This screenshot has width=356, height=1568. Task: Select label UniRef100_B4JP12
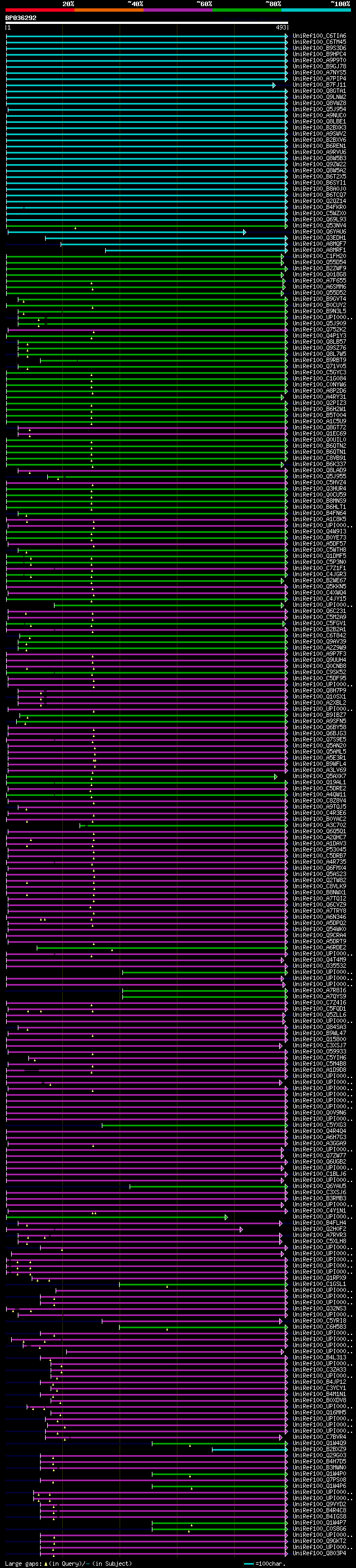pos(319,1381)
